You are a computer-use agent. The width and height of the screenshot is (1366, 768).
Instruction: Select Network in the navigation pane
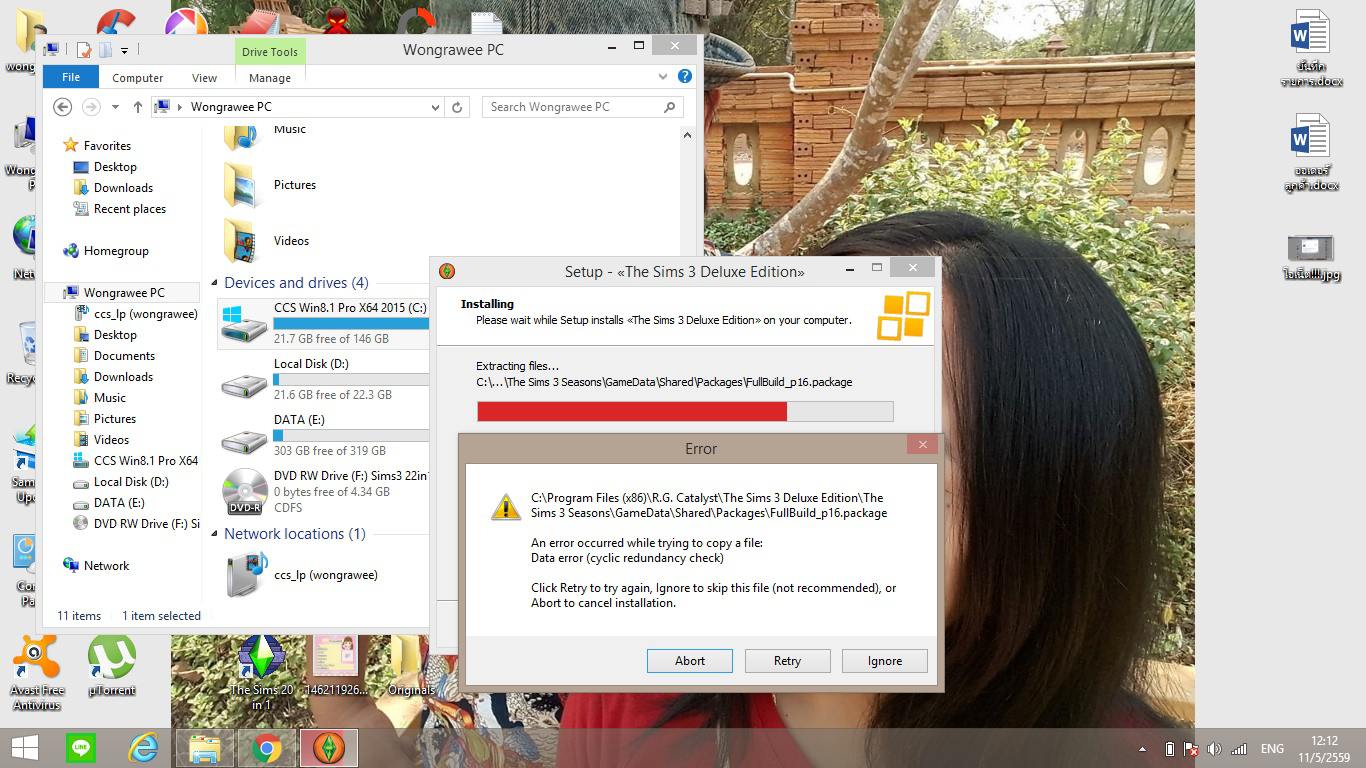point(106,566)
